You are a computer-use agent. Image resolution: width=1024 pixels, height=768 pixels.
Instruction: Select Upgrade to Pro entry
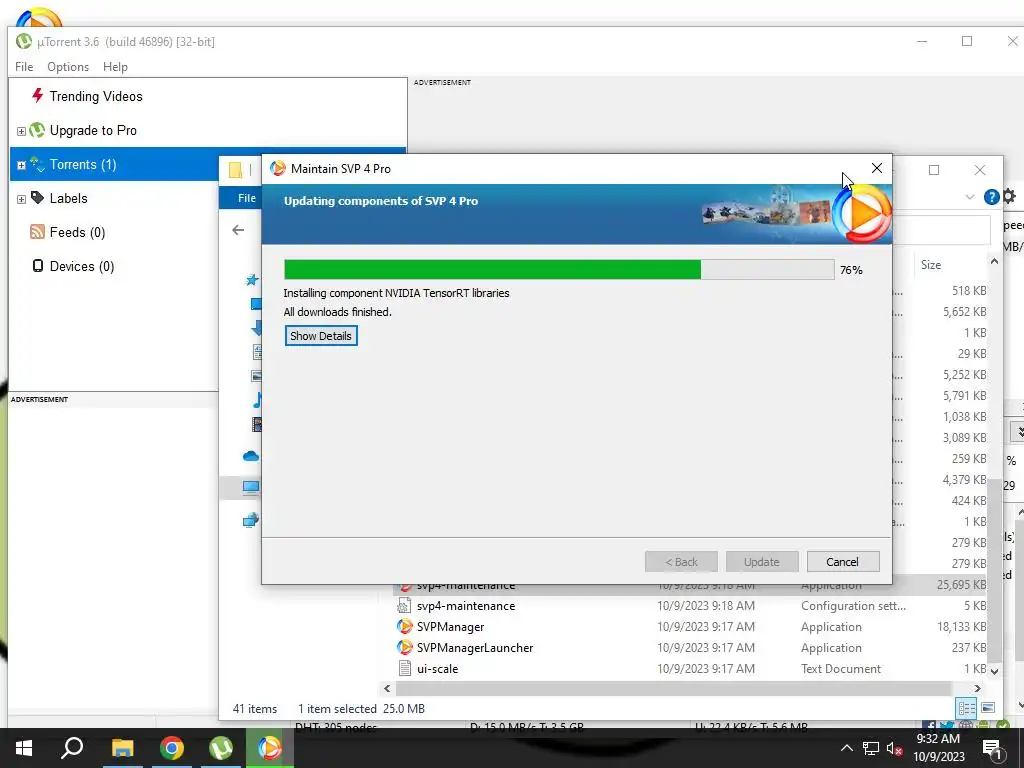pos(93,131)
